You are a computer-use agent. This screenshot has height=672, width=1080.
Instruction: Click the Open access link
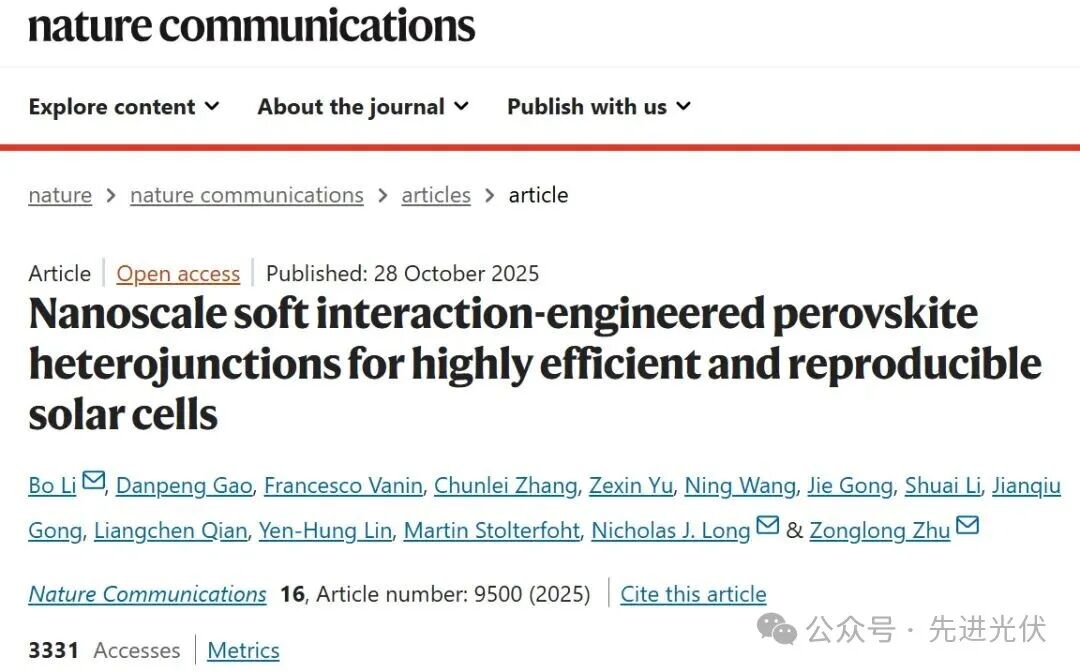(x=178, y=274)
